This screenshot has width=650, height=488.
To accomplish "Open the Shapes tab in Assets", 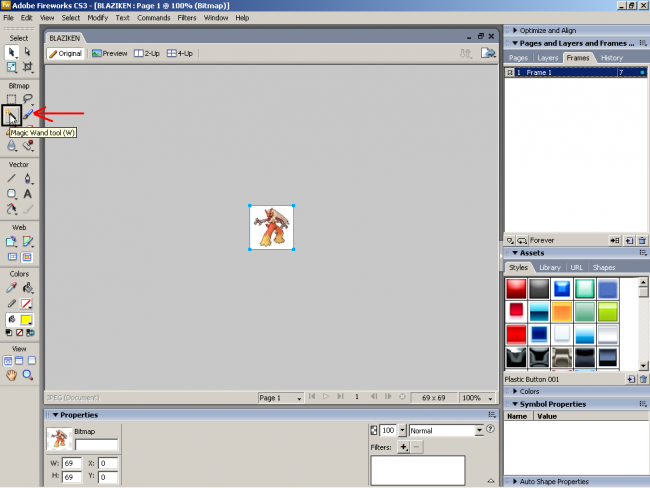I will pyautogui.click(x=604, y=267).
